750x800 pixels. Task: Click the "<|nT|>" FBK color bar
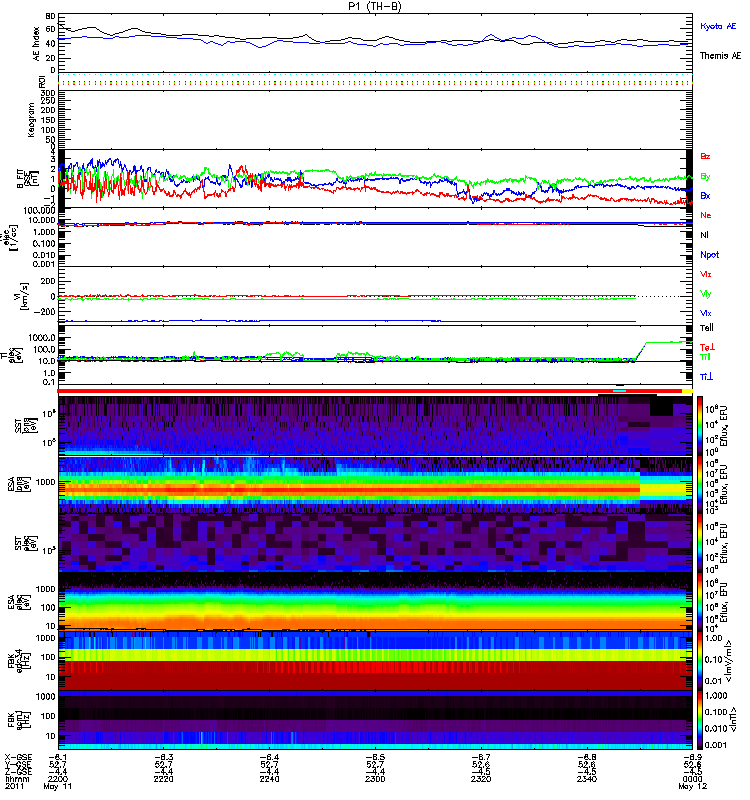699,719
